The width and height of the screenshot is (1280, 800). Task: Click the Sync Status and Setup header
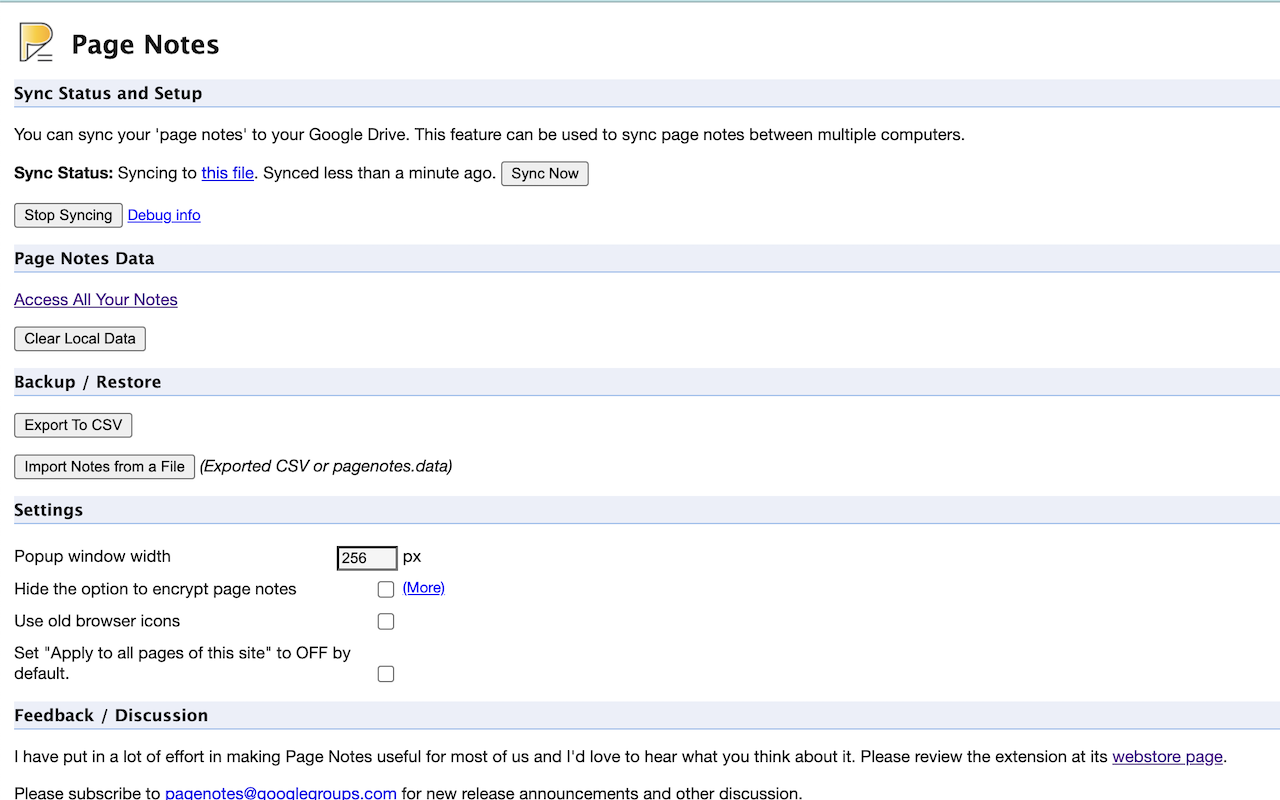(x=108, y=93)
